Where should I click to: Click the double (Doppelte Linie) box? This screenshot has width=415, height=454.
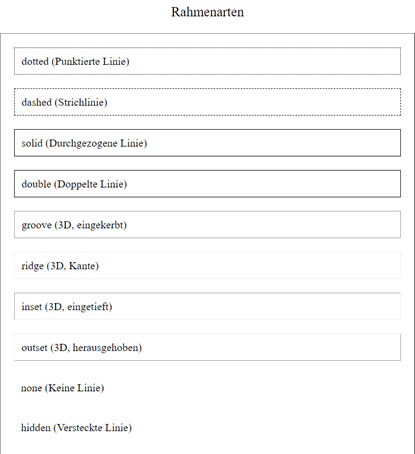click(207, 184)
